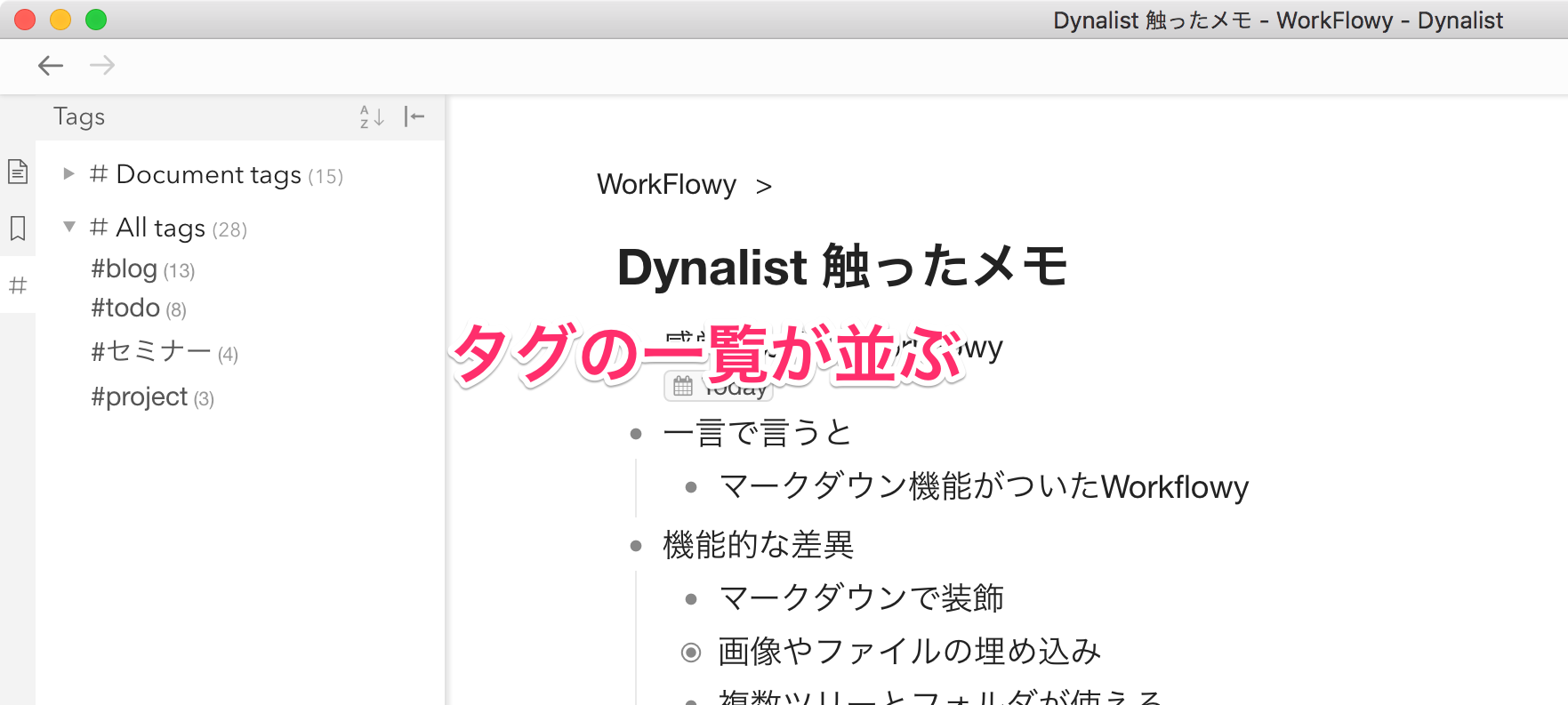
Task: Expand collapsed bullet 画像やファイルの埋め込み
Action: pos(691,653)
